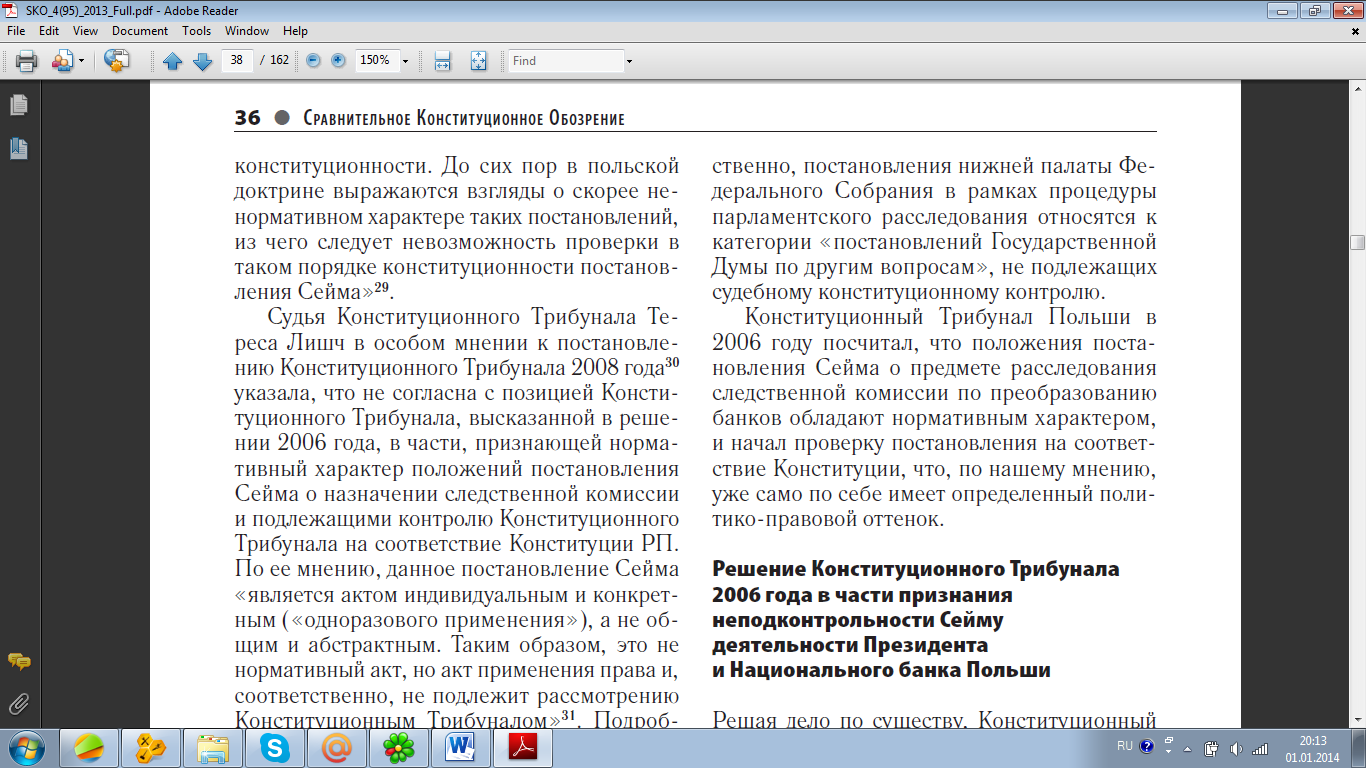Open the Bookmarks panel icon
1366x768 pixels.
18,149
